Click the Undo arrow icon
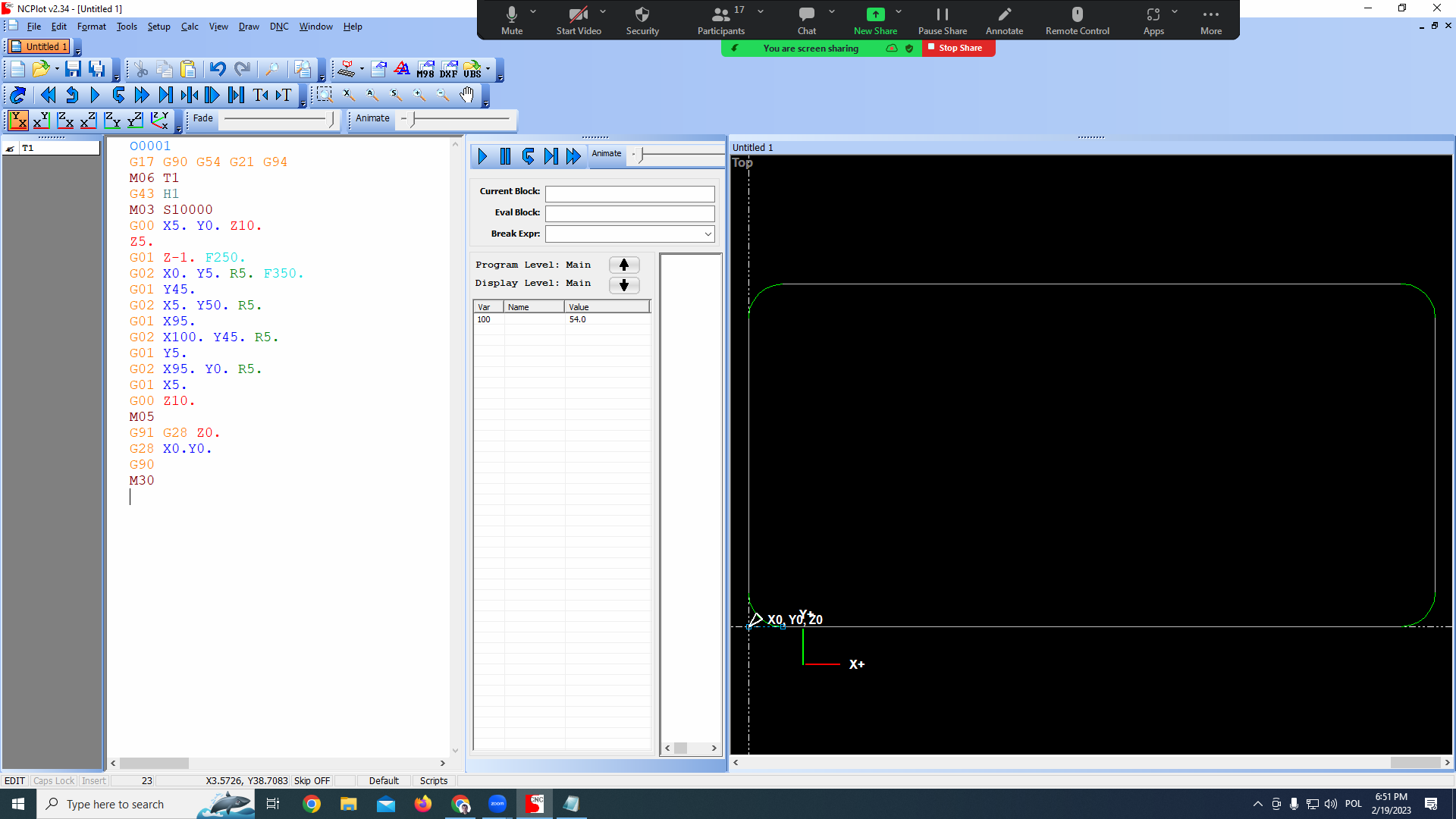This screenshot has height=819, width=1456. click(218, 70)
